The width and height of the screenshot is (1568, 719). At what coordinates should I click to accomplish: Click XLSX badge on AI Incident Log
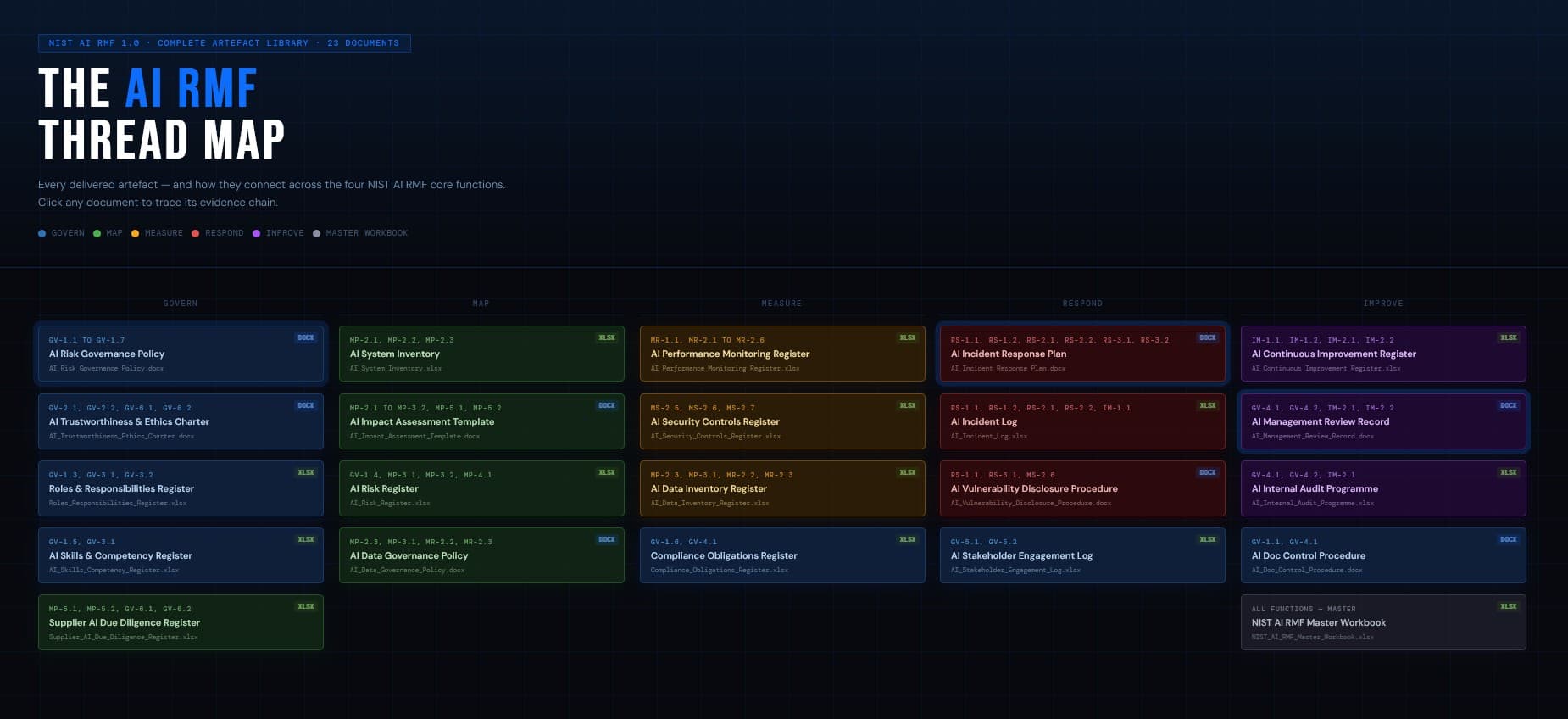pyautogui.click(x=1208, y=405)
